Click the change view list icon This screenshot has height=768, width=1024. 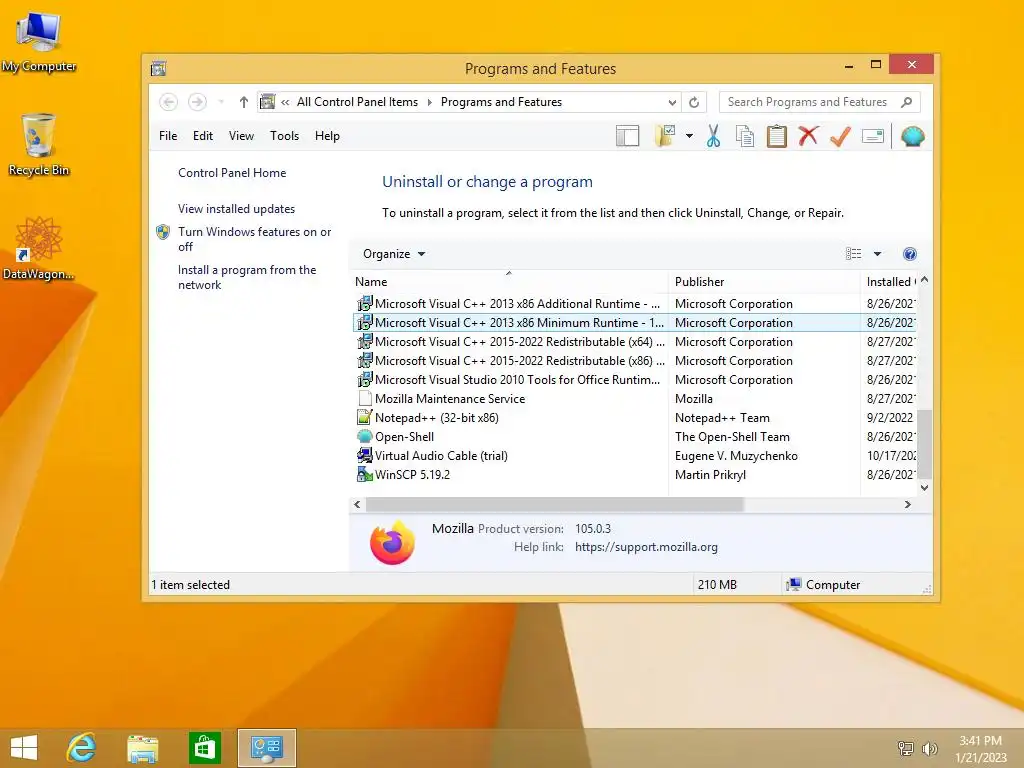pyautogui.click(x=853, y=254)
